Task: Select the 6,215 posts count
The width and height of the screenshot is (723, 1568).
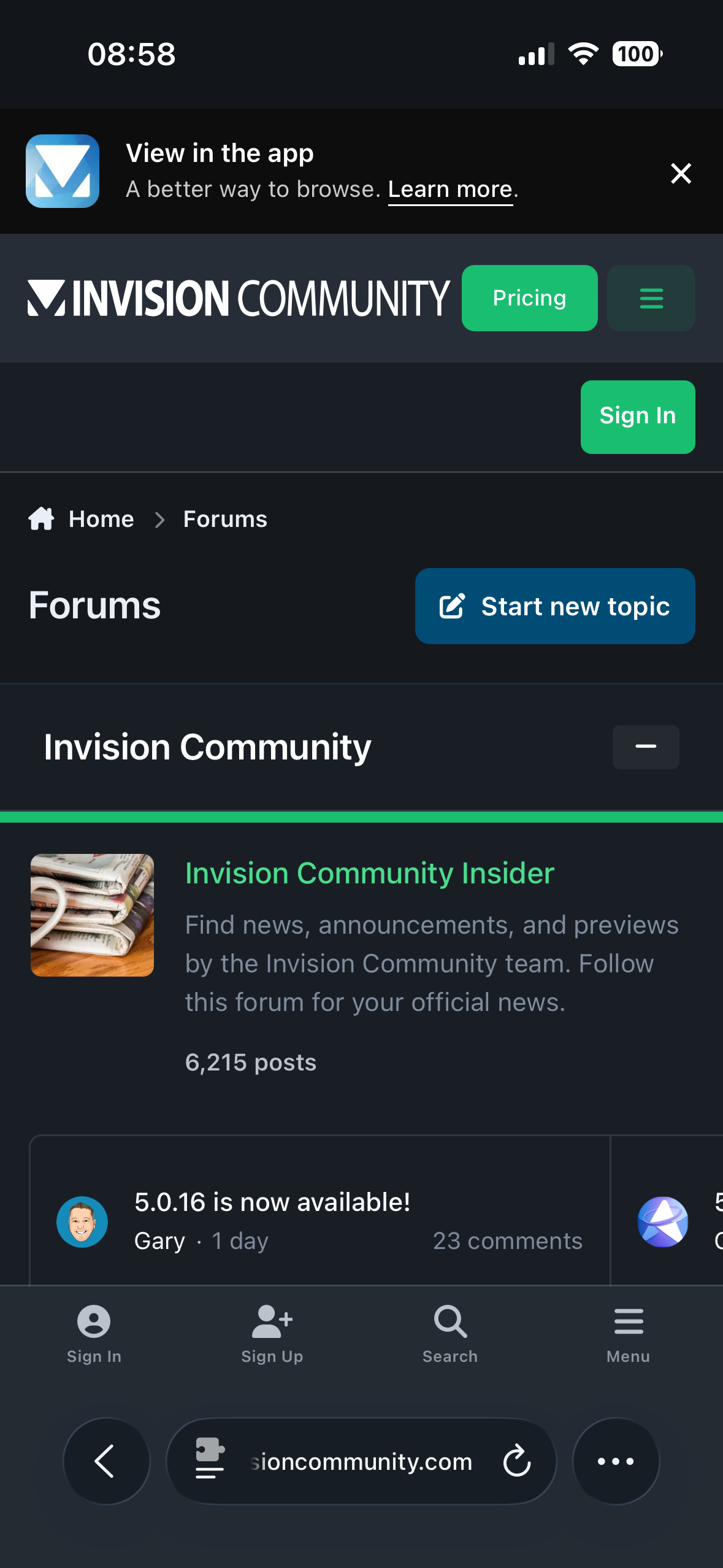Action: (251, 1062)
